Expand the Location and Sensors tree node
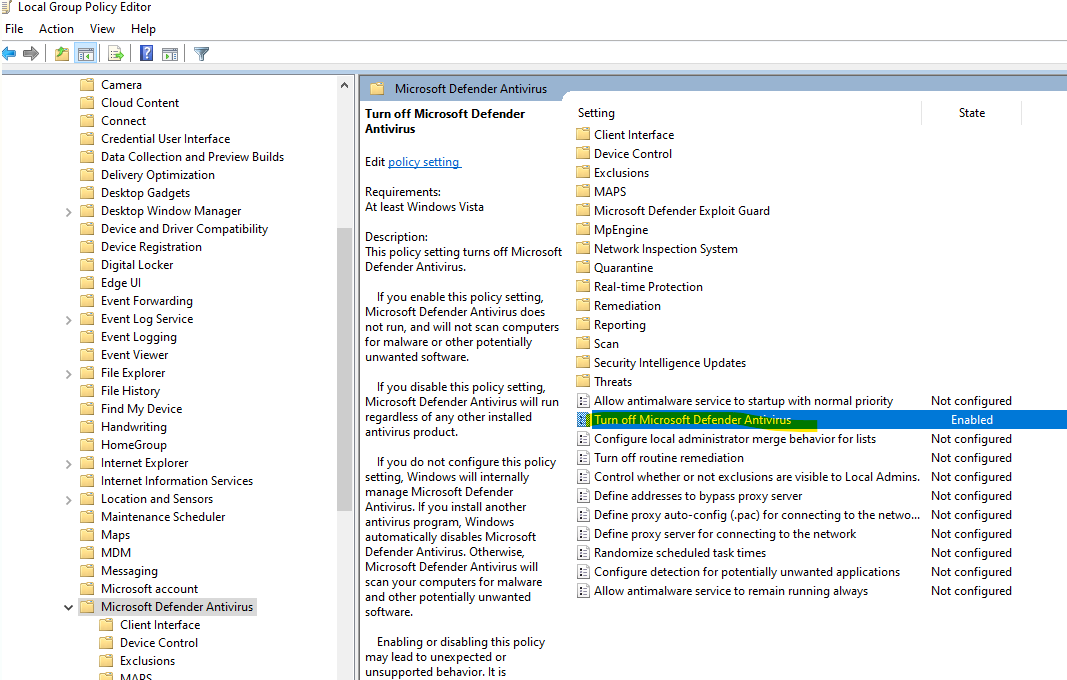The image size is (1067, 680). [x=68, y=500]
